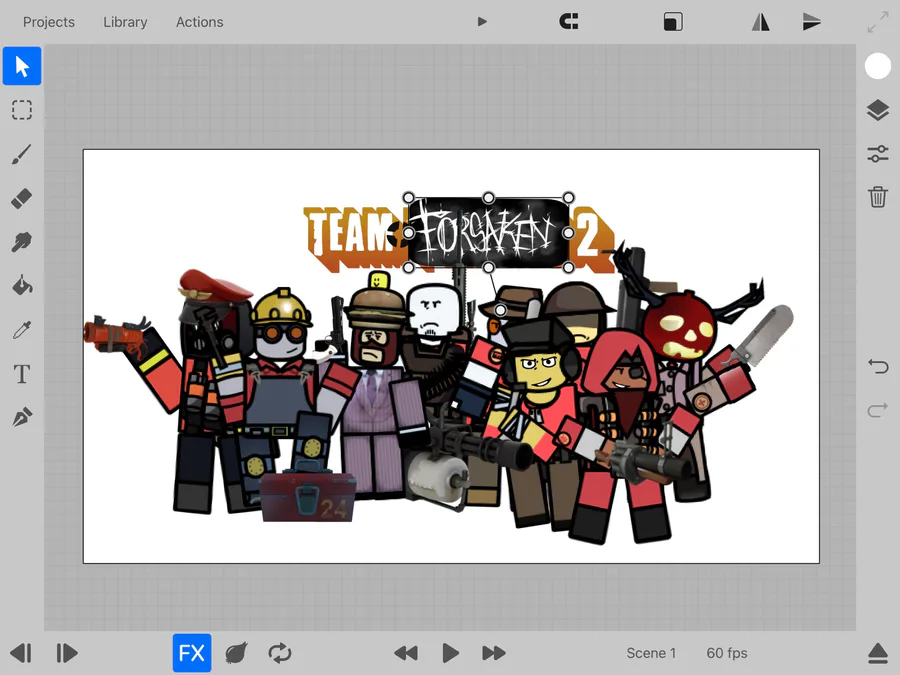Undo the last action
Viewport: 900px width, 675px height.
tap(878, 366)
